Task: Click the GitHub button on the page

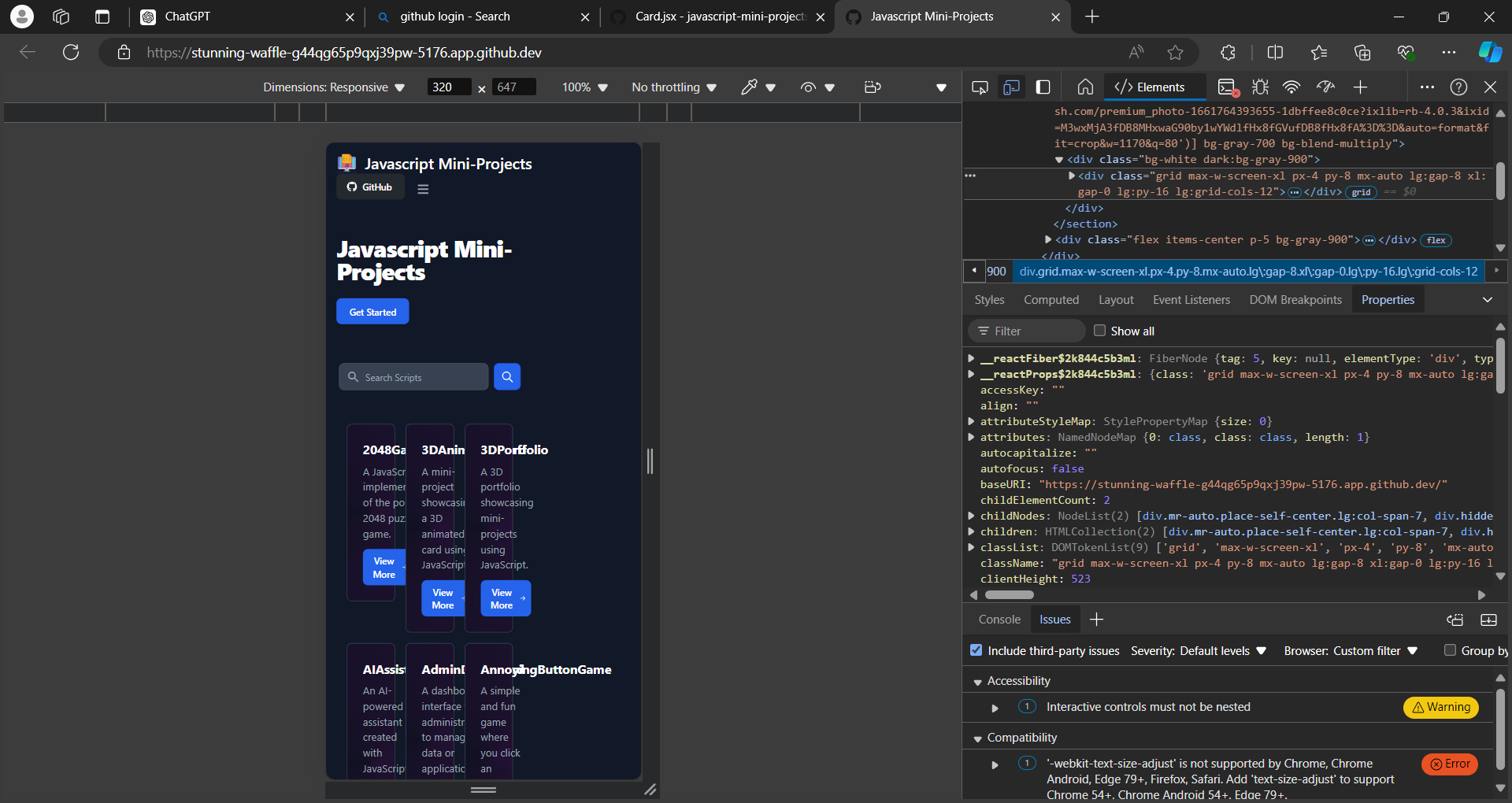Action: pyautogui.click(x=370, y=187)
